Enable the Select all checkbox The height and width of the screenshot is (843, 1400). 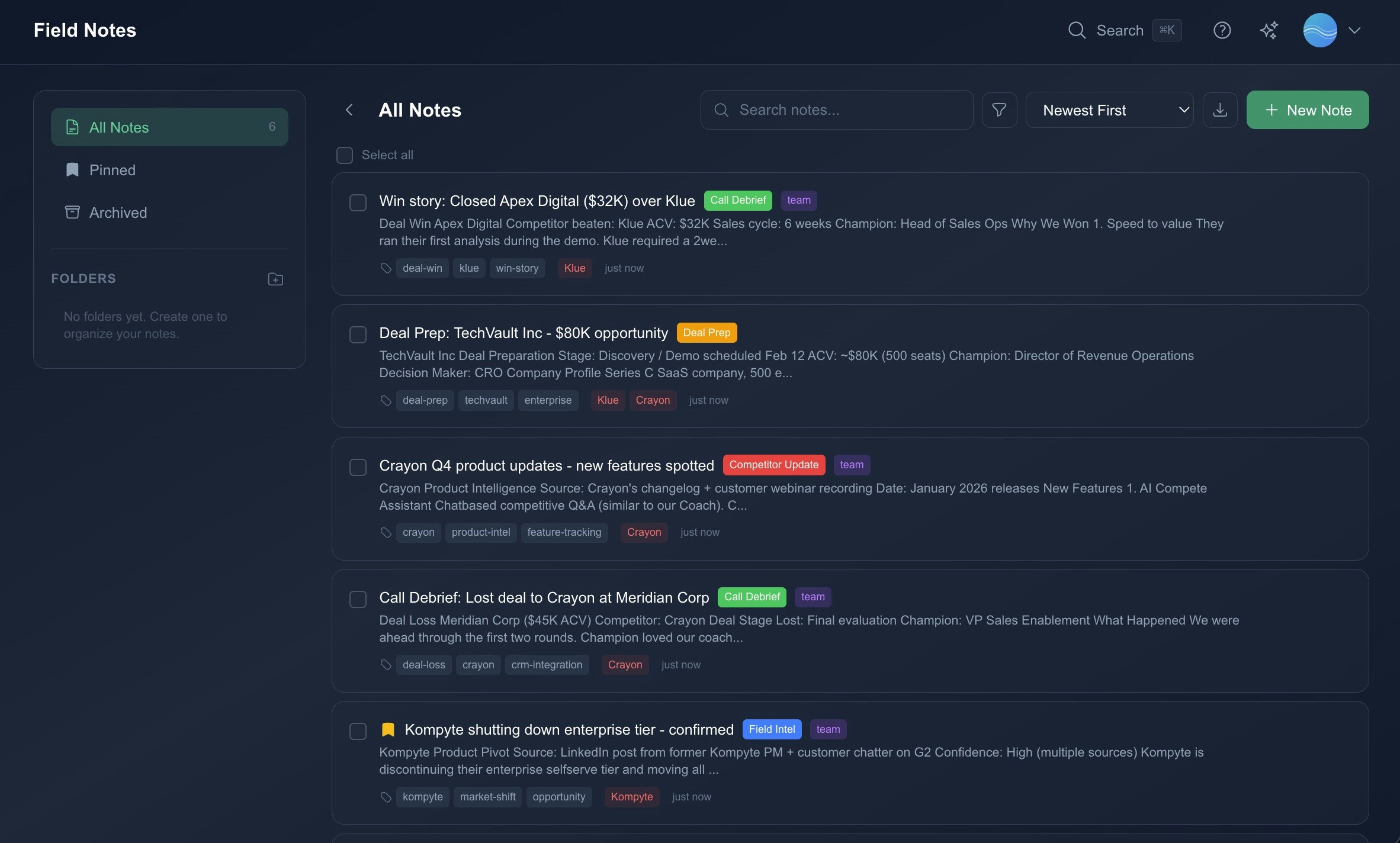coord(344,155)
